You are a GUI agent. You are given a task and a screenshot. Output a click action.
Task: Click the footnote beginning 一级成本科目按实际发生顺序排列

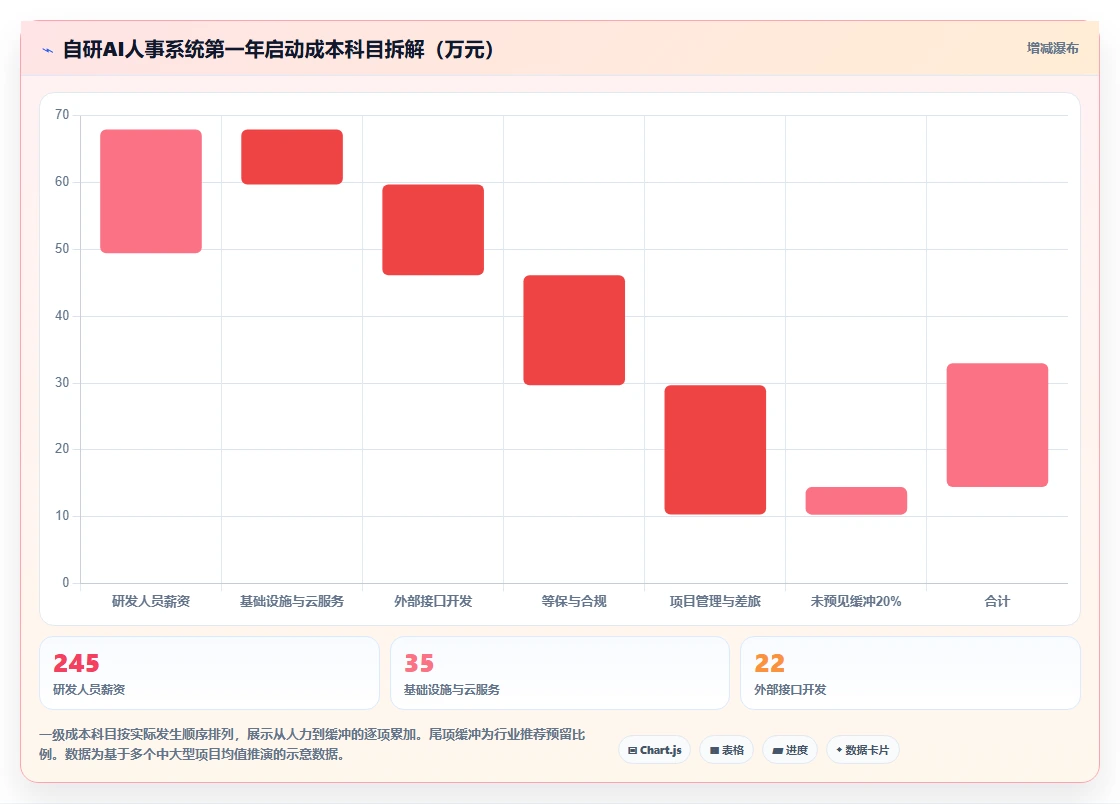coord(312,744)
